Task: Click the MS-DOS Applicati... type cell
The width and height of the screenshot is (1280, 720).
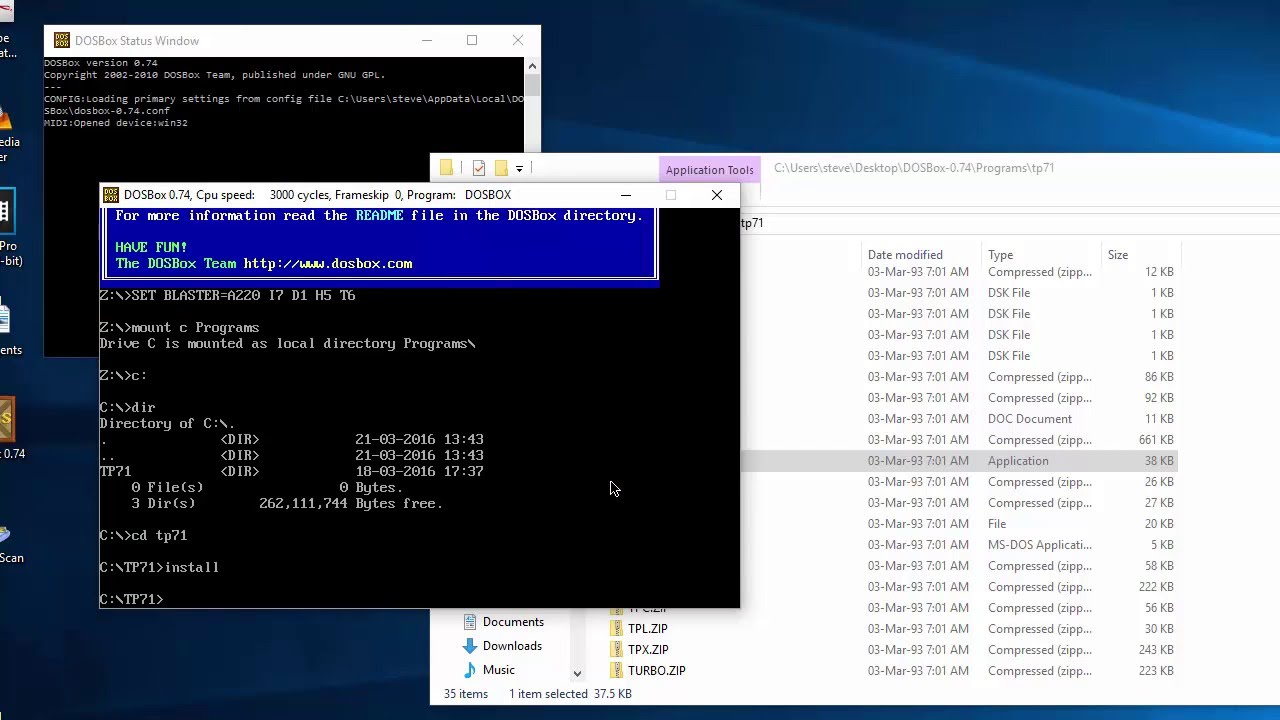Action: [1040, 545]
